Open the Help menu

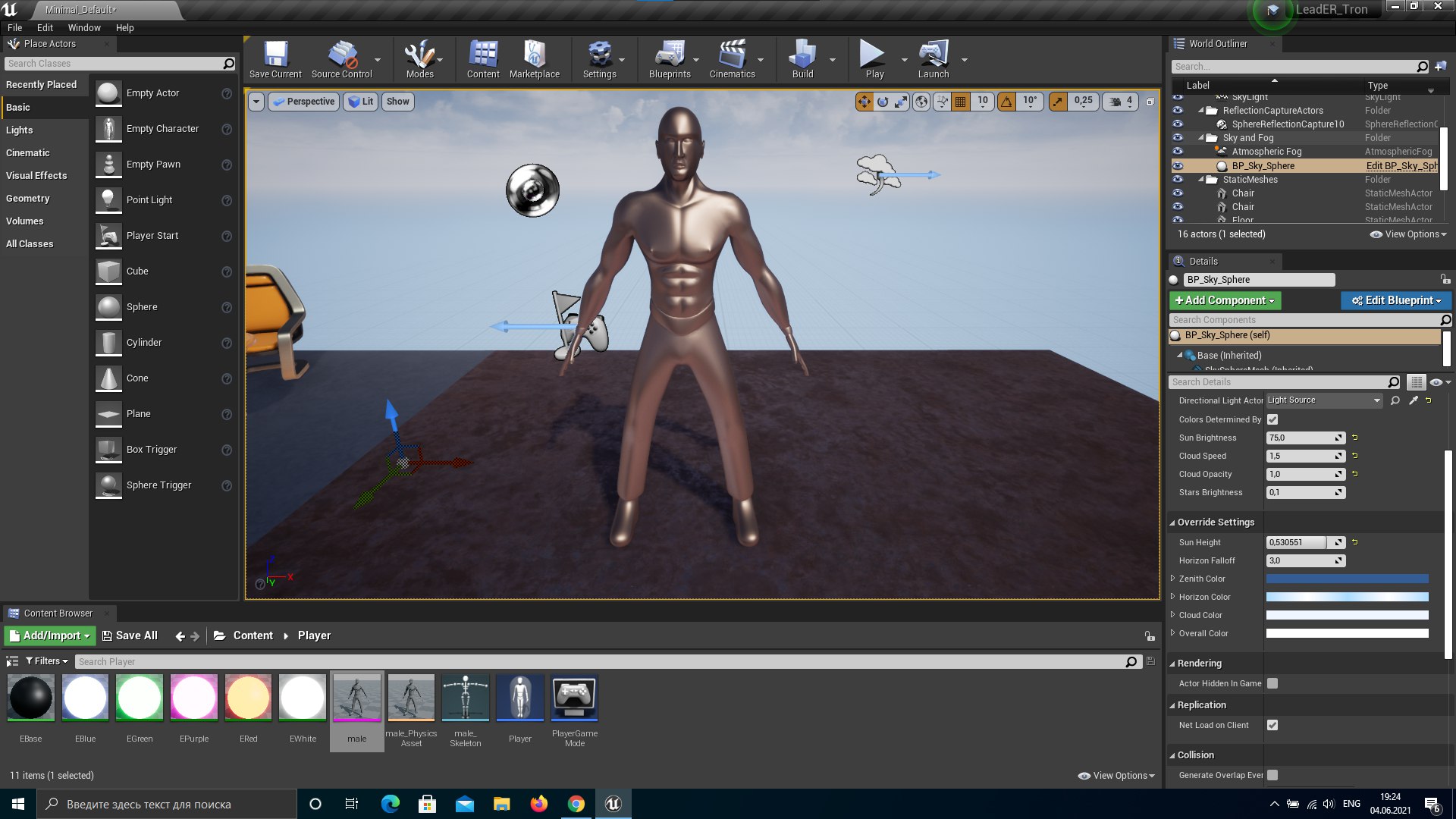pyautogui.click(x=124, y=27)
